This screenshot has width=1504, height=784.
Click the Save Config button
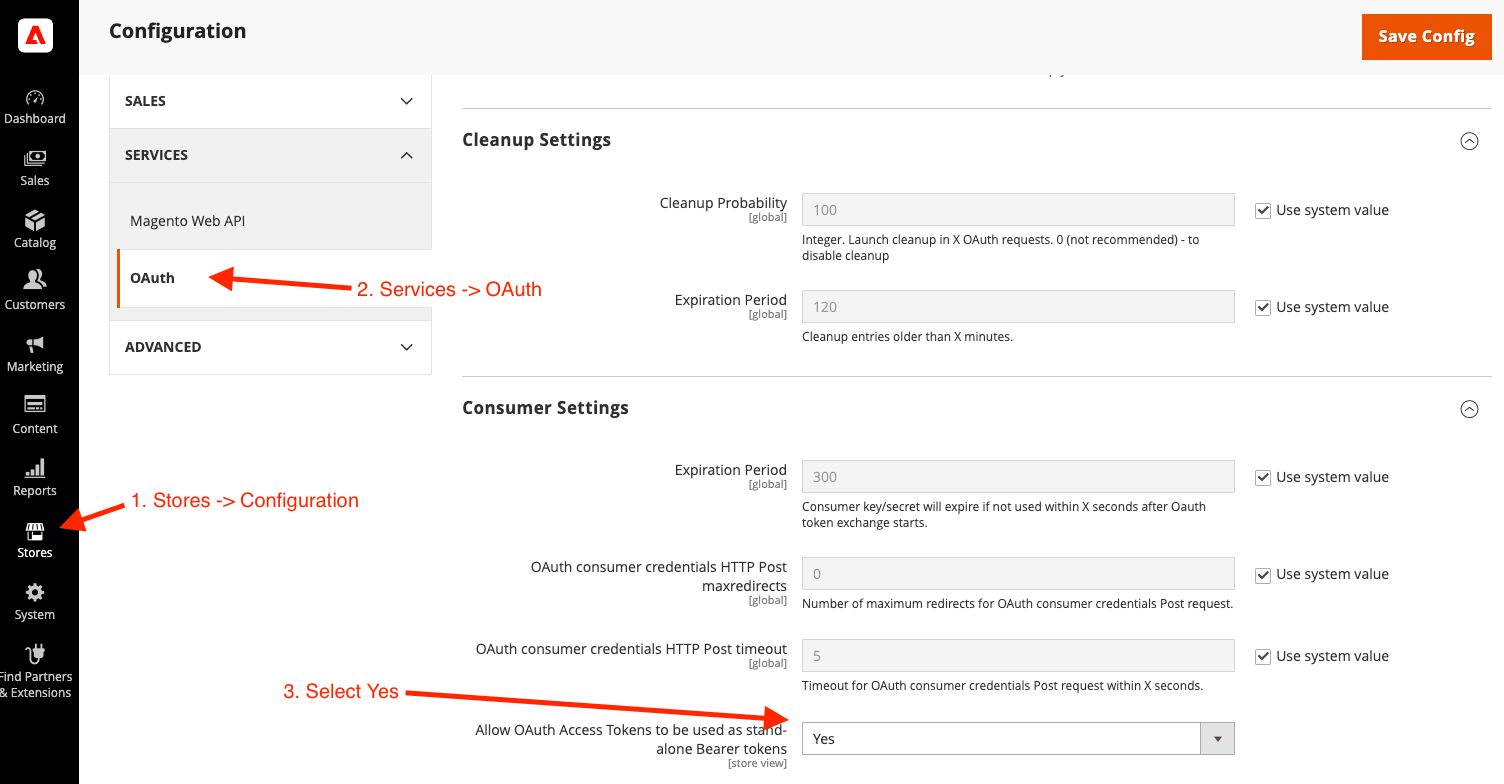click(x=1426, y=36)
